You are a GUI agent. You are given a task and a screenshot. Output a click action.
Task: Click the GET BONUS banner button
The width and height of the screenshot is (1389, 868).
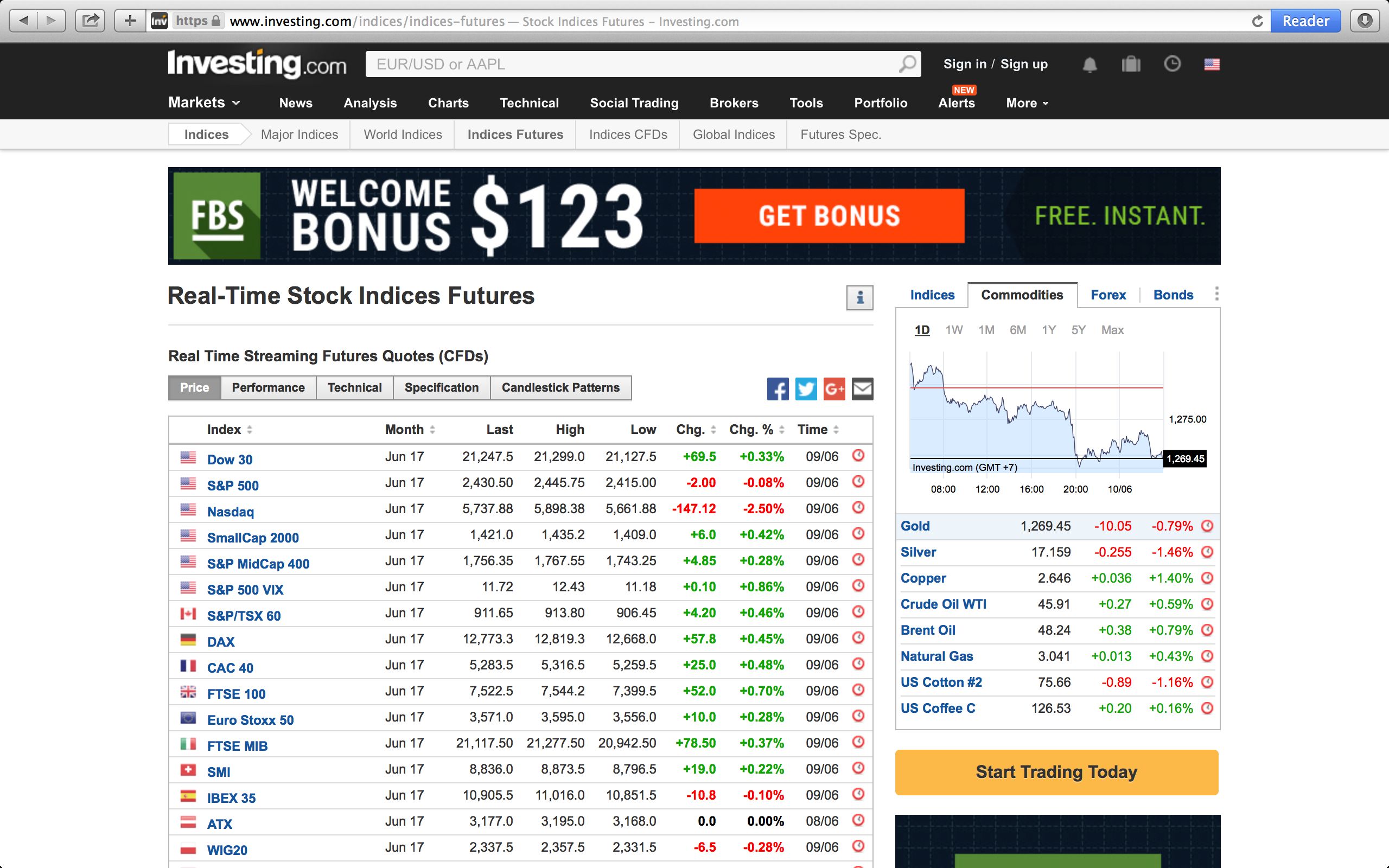coord(829,216)
